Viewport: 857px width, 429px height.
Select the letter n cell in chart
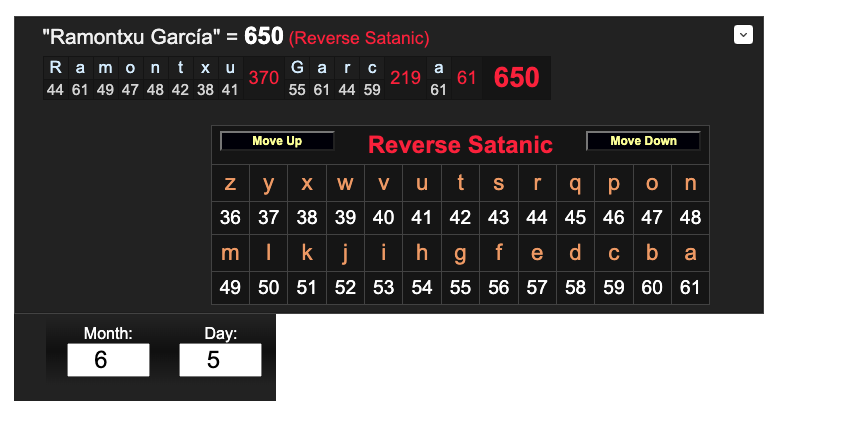tap(690, 183)
